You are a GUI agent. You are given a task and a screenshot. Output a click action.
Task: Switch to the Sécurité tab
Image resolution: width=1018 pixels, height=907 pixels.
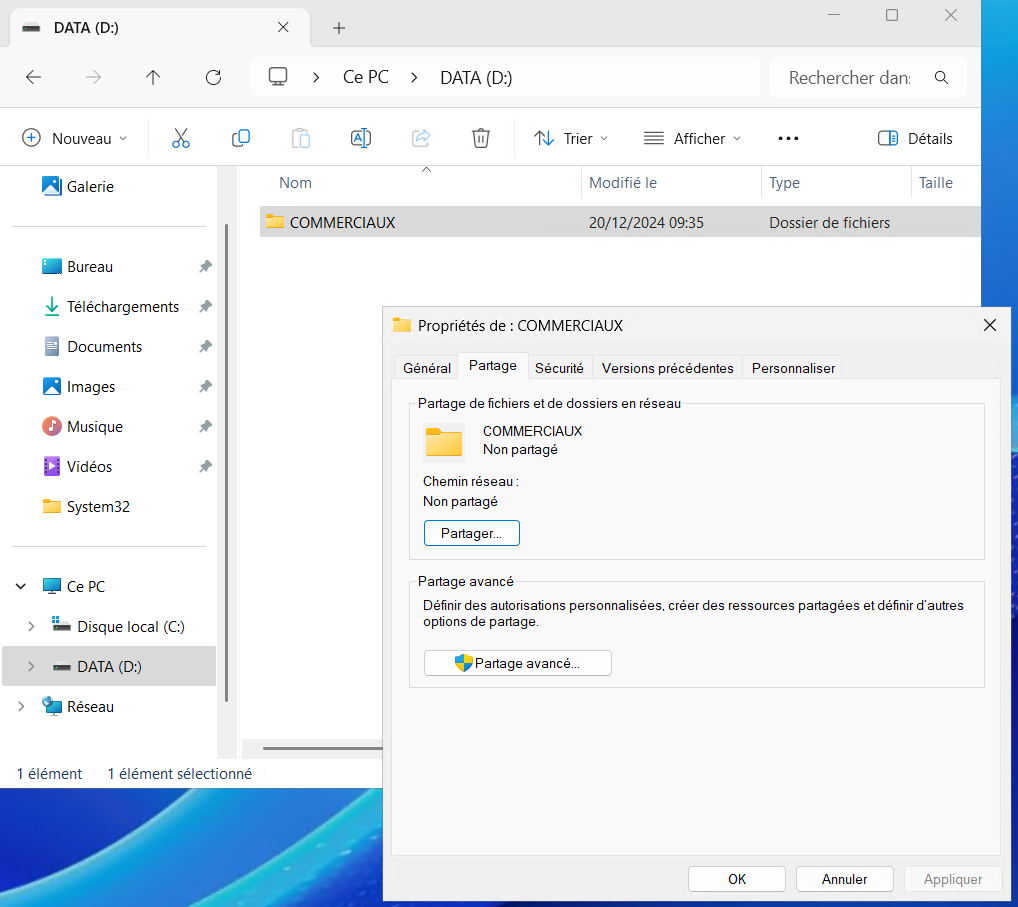tap(559, 368)
